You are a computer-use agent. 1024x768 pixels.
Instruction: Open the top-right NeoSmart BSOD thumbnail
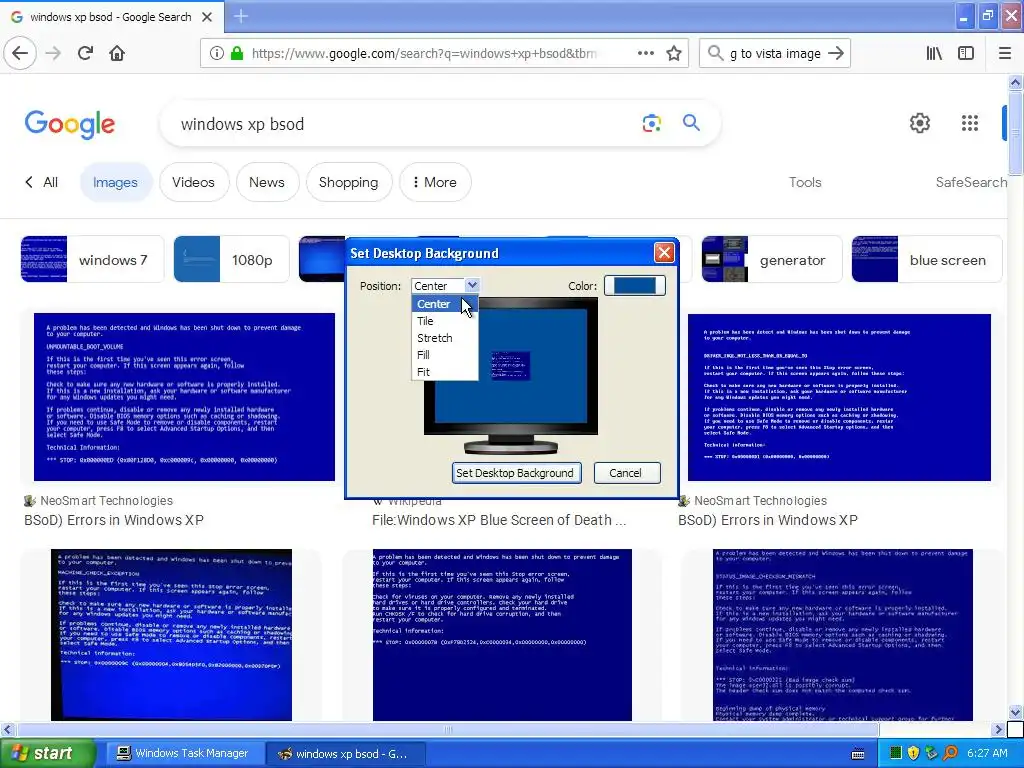839,397
